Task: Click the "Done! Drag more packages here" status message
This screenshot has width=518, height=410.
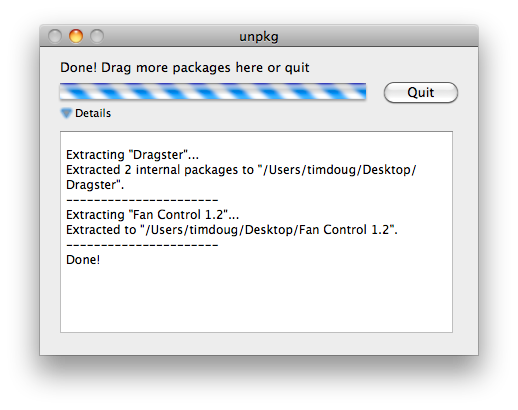Action: point(185,68)
